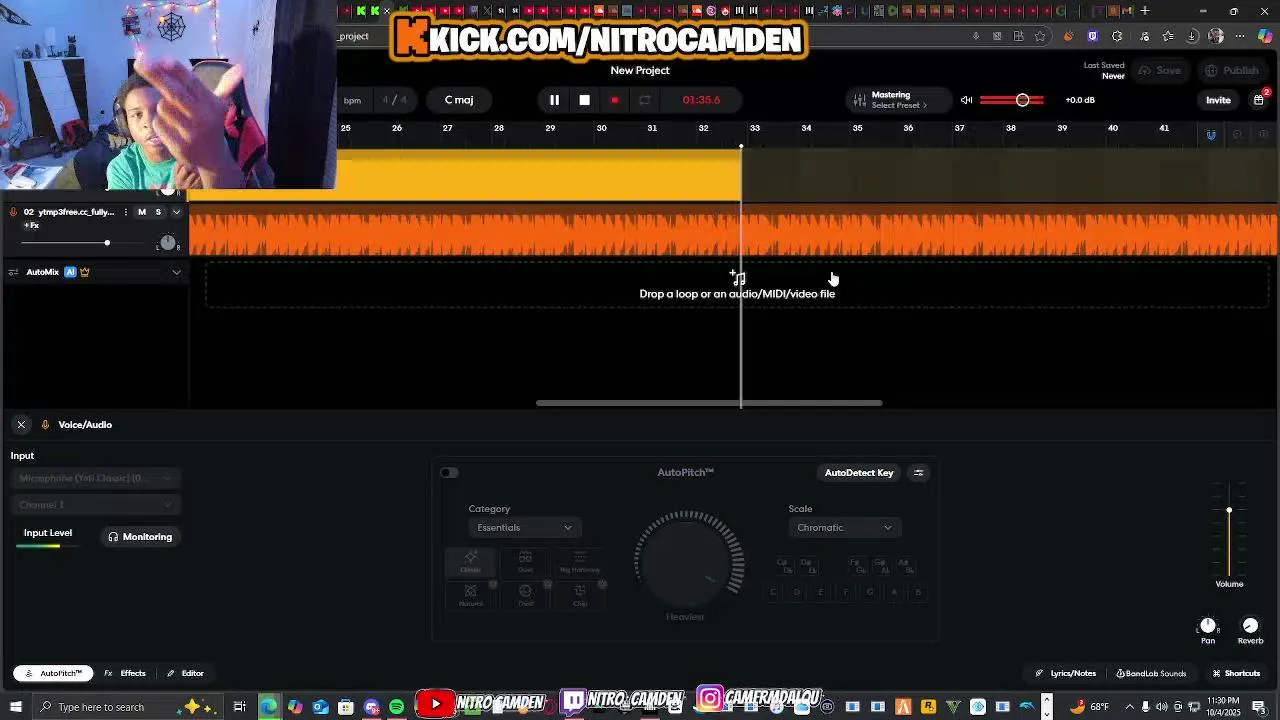
Task: Click the Publish button
Action: [x=1232, y=71]
